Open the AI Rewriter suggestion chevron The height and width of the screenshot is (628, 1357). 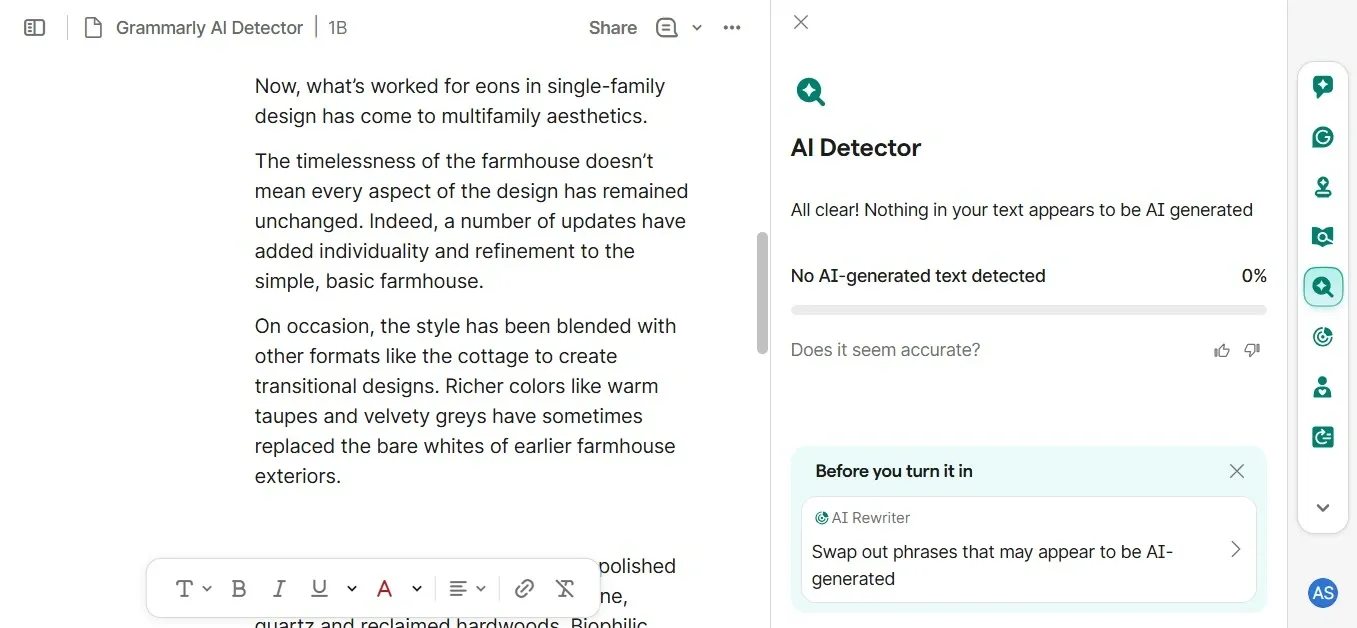pos(1235,549)
